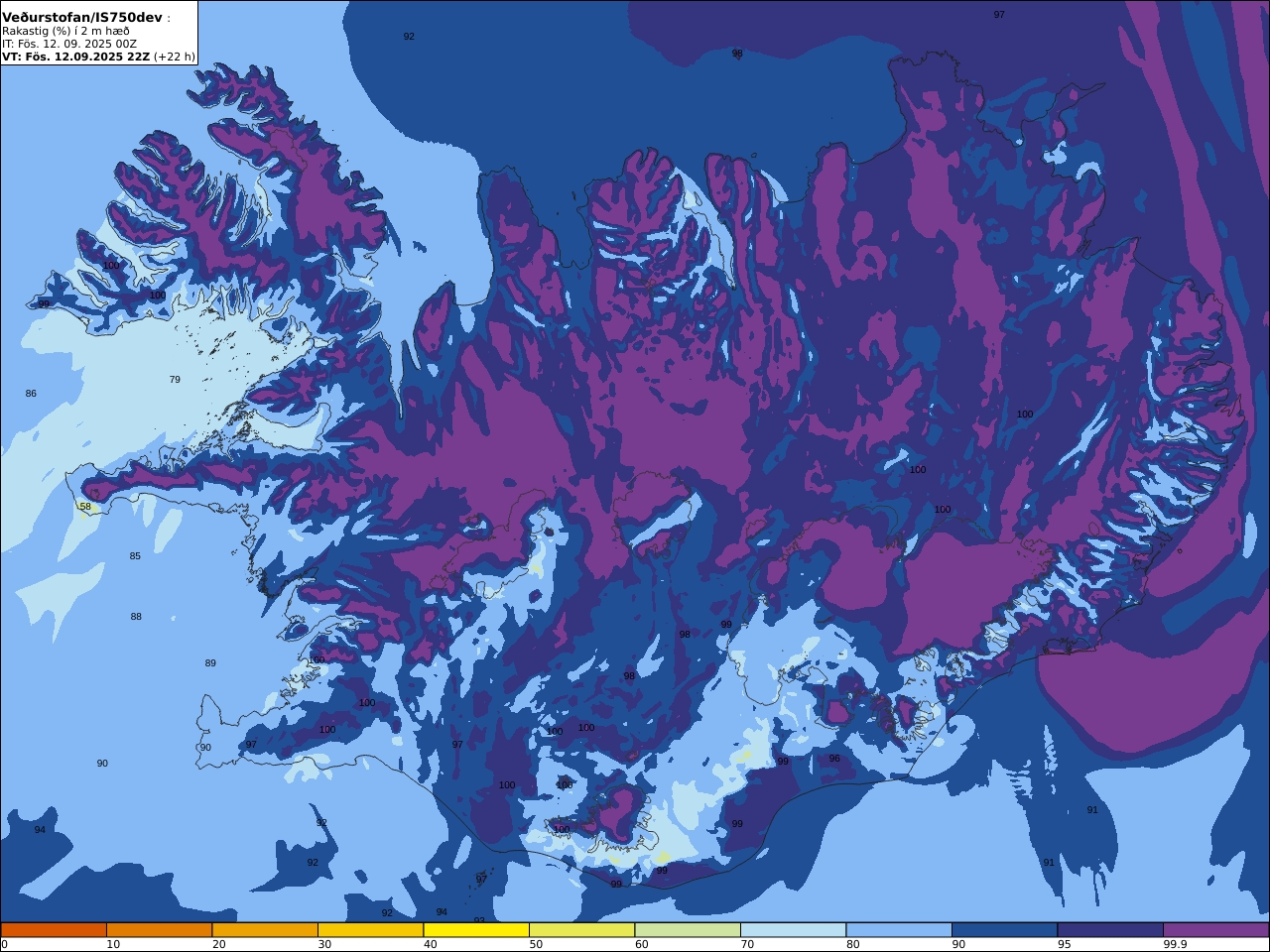
Task: Click the medium blue 90–95 legend swatch
Action: [1004, 930]
